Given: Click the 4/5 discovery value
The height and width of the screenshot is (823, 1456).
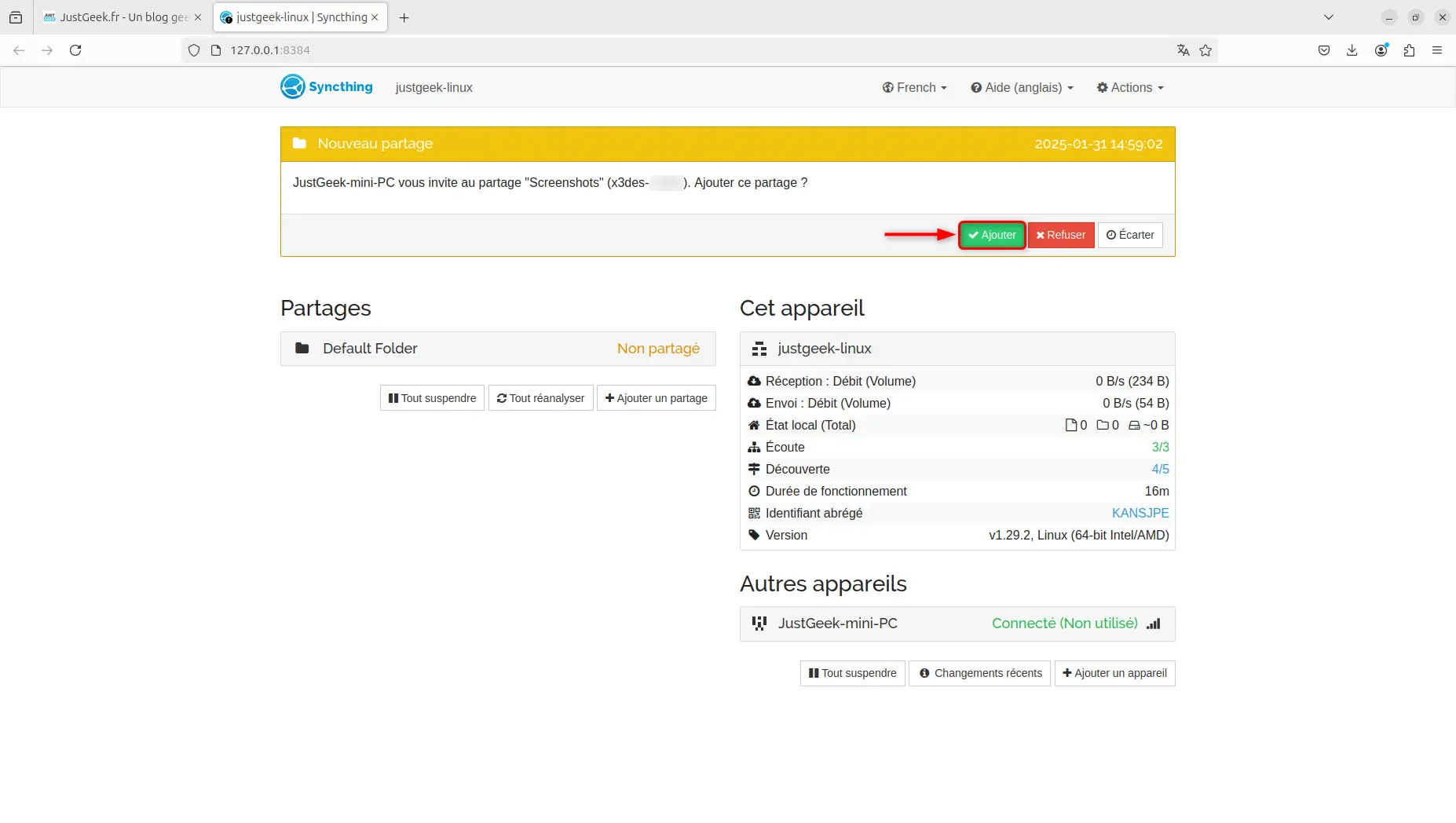Looking at the screenshot, I should click(x=1160, y=469).
